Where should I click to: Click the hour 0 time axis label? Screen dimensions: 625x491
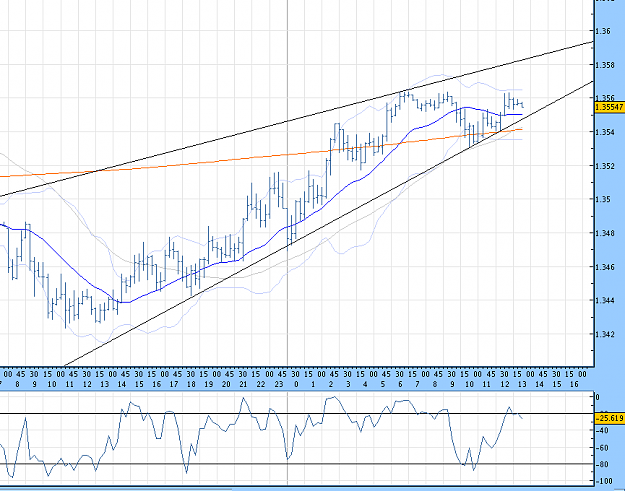[296, 384]
